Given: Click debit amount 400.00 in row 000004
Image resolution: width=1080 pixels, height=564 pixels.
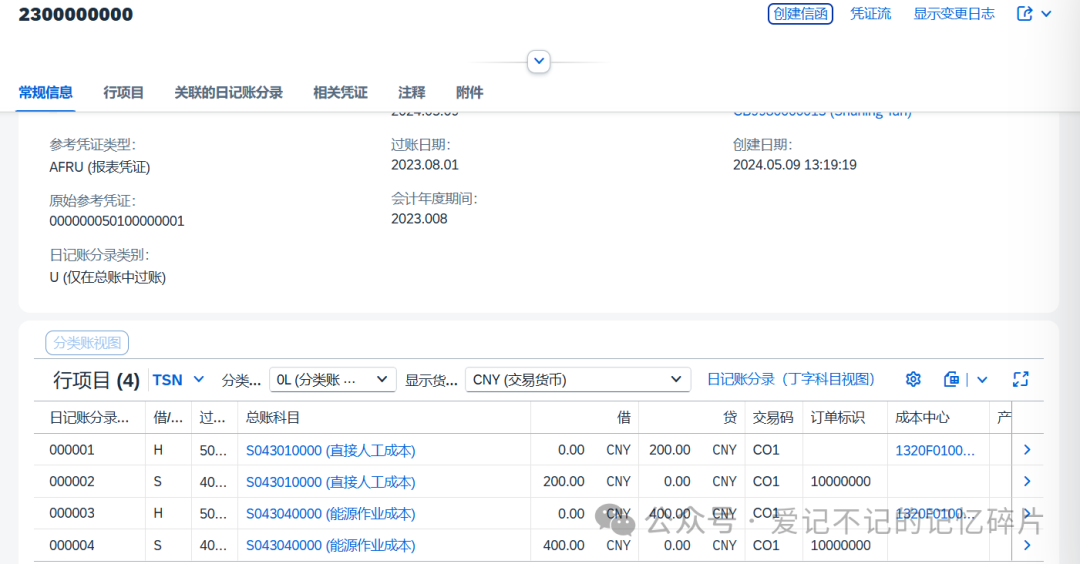Looking at the screenshot, I should [563, 545].
